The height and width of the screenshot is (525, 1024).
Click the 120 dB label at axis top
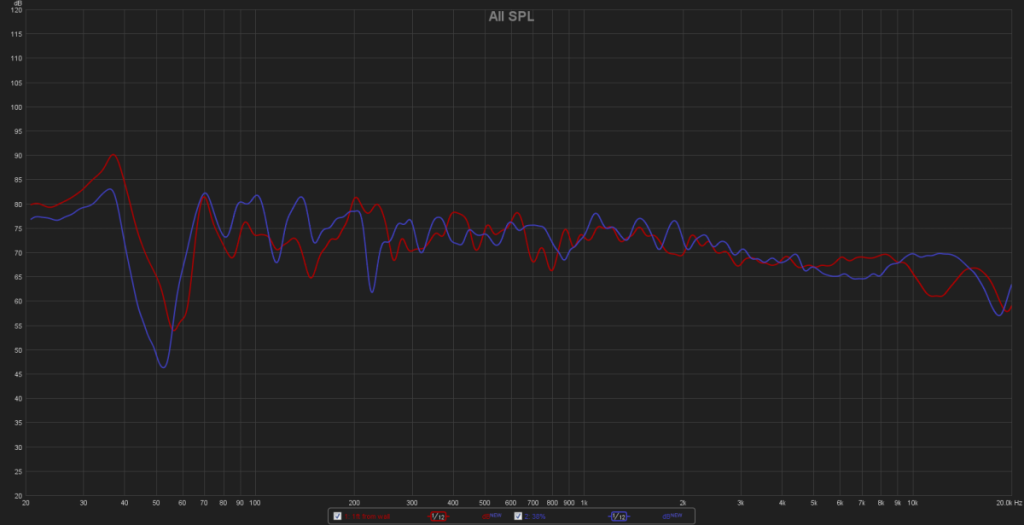coord(16,11)
